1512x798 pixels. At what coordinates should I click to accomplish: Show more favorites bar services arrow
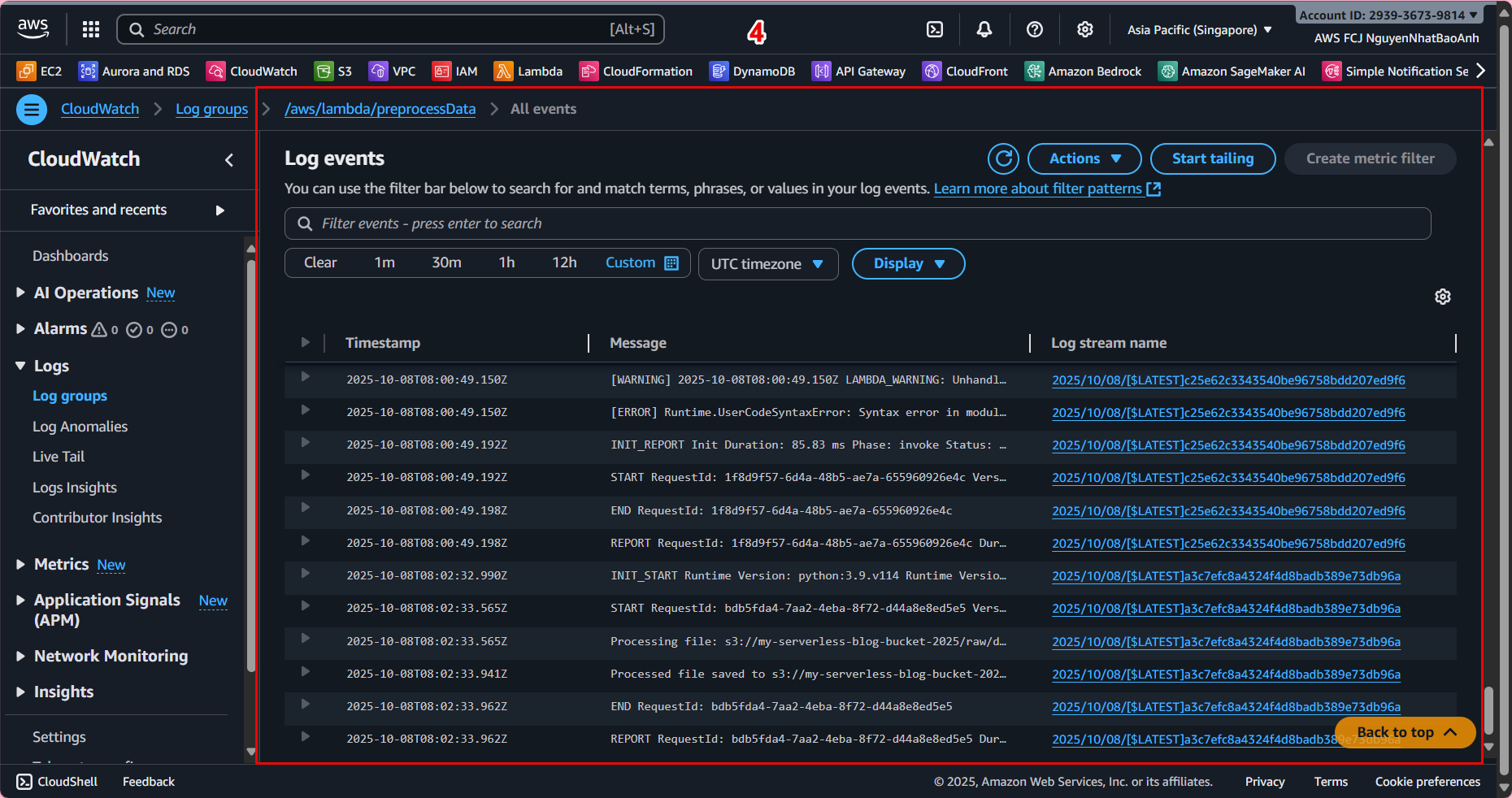pos(1481,71)
